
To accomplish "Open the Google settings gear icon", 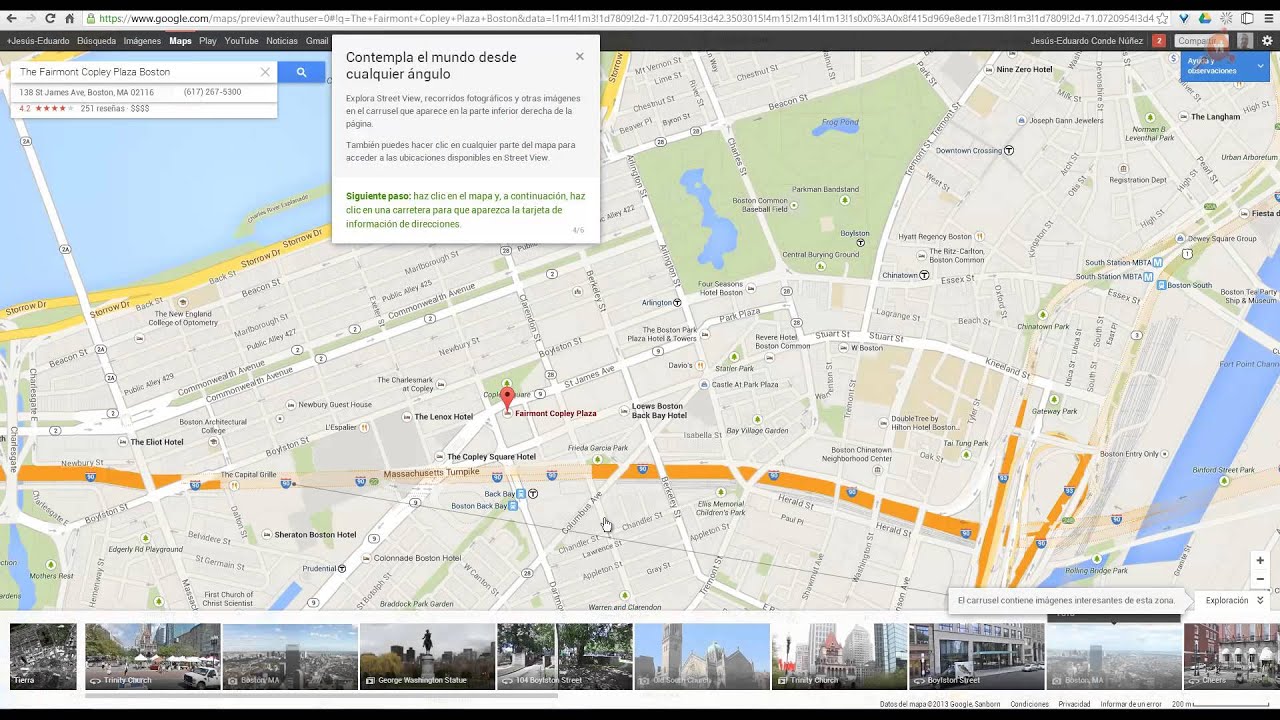I will pyautogui.click(x=1267, y=41).
